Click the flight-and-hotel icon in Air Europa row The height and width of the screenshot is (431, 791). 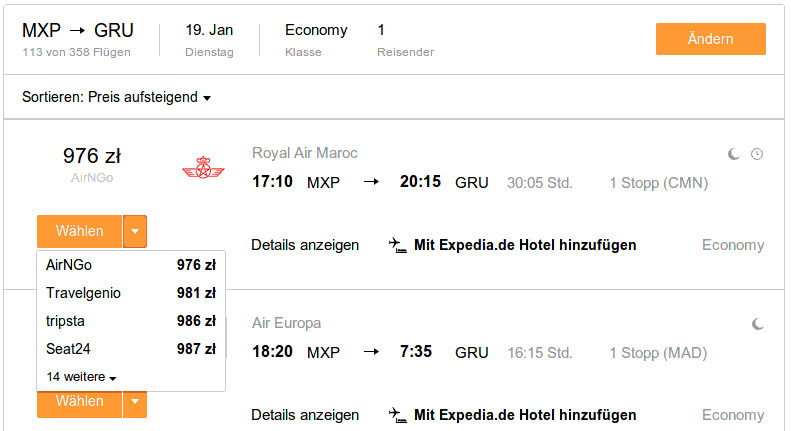pyautogui.click(x=398, y=415)
